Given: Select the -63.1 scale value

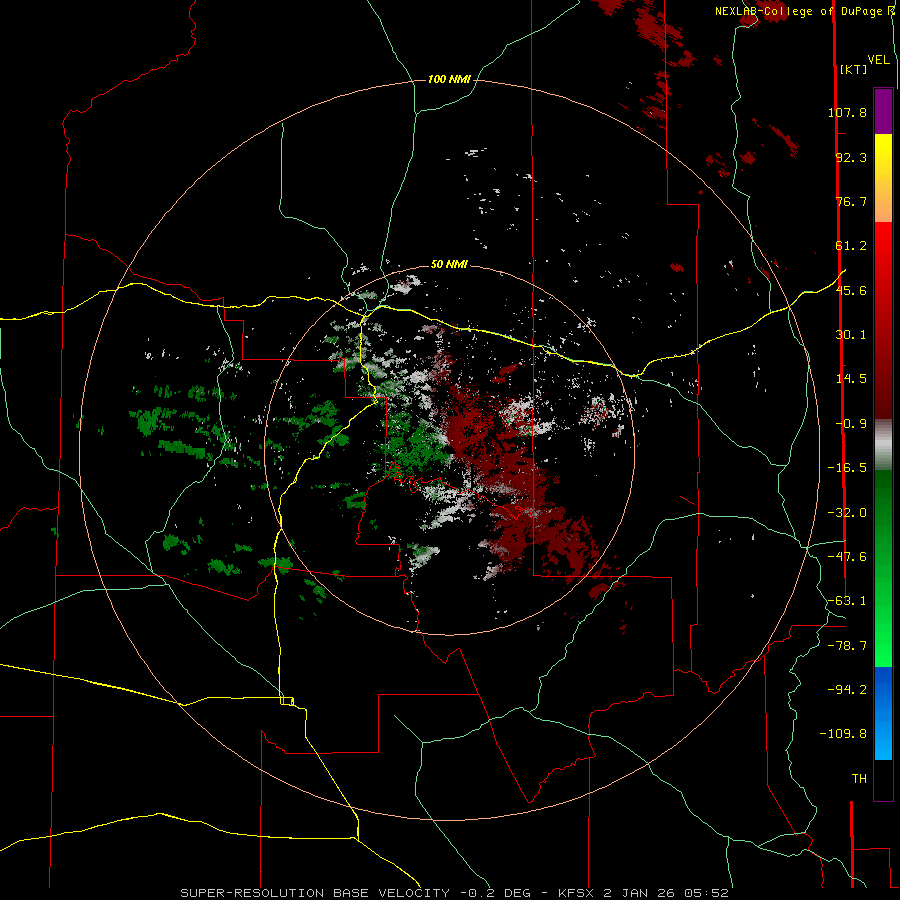Looking at the screenshot, I should coord(847,601).
